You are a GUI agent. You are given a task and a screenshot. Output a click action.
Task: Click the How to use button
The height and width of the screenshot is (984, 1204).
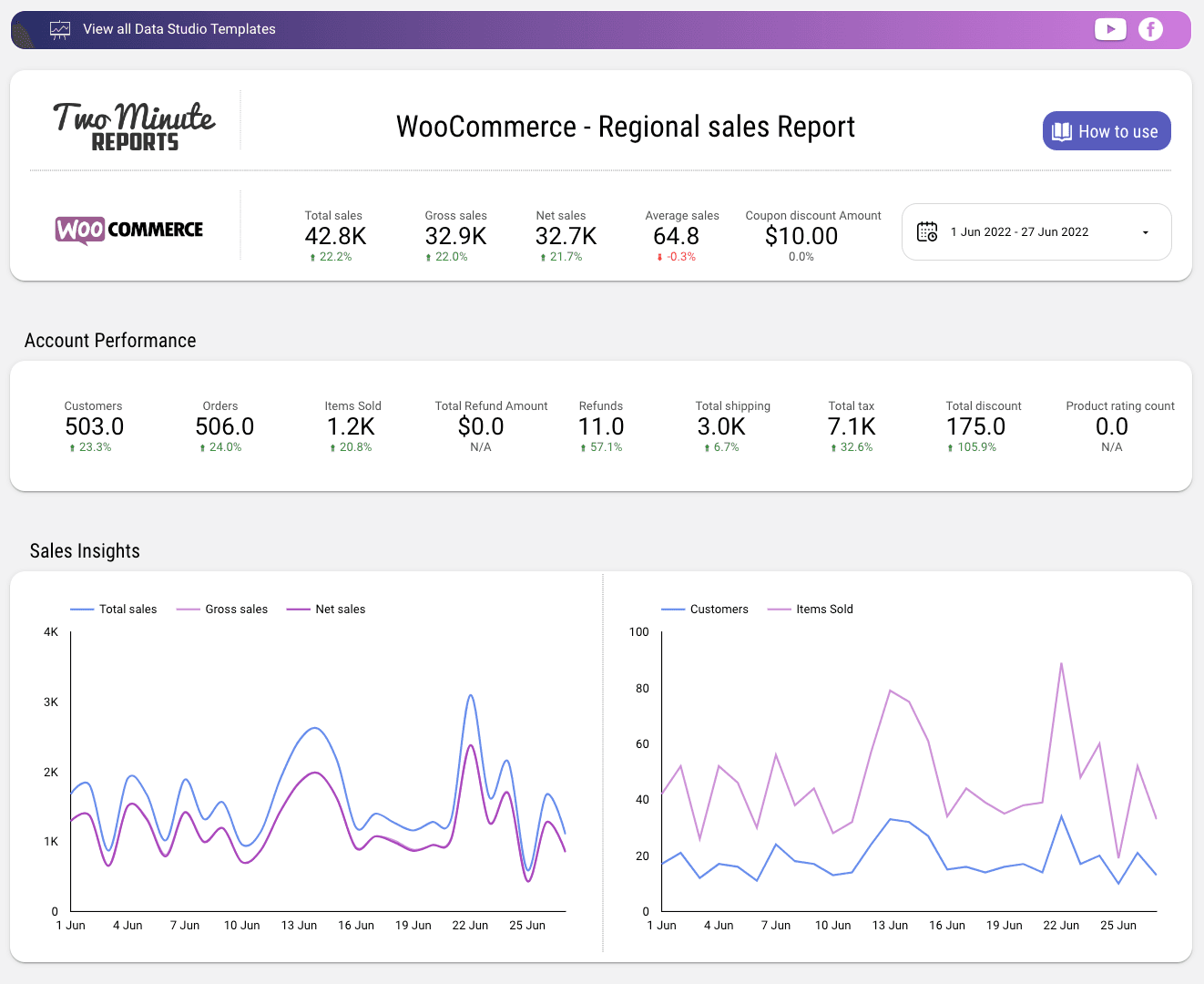pyautogui.click(x=1107, y=130)
